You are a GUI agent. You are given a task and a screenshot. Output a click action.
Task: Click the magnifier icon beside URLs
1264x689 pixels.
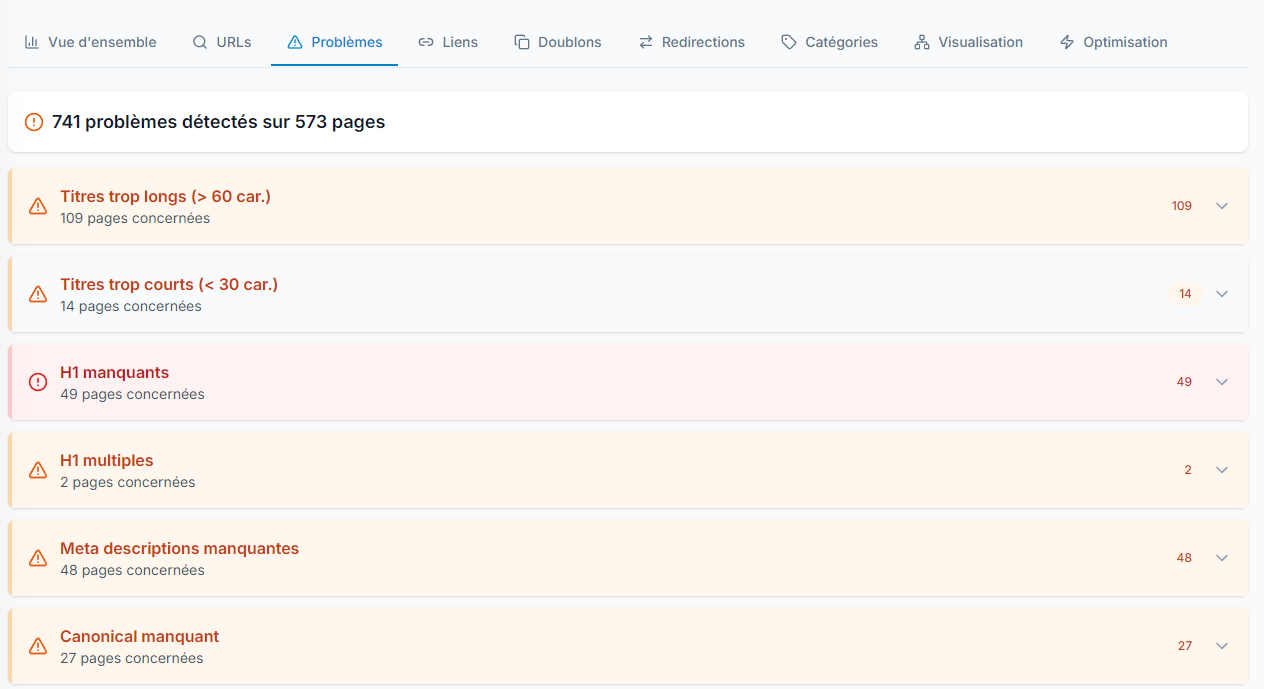point(200,42)
